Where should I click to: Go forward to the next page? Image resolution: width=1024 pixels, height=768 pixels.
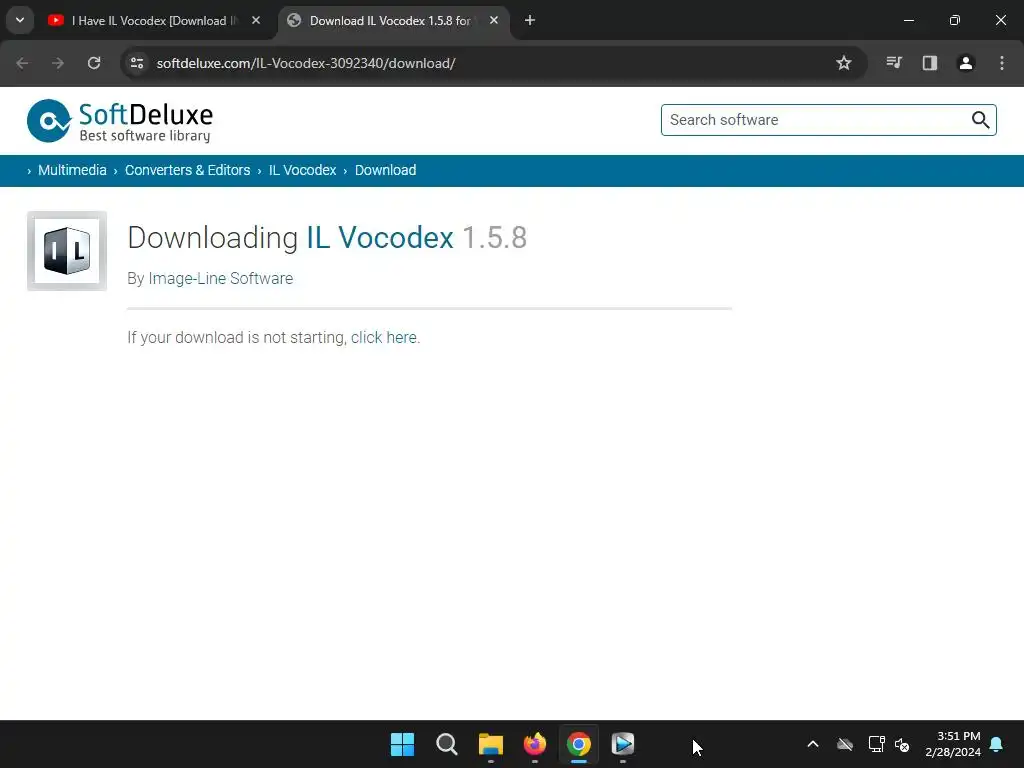[x=58, y=63]
